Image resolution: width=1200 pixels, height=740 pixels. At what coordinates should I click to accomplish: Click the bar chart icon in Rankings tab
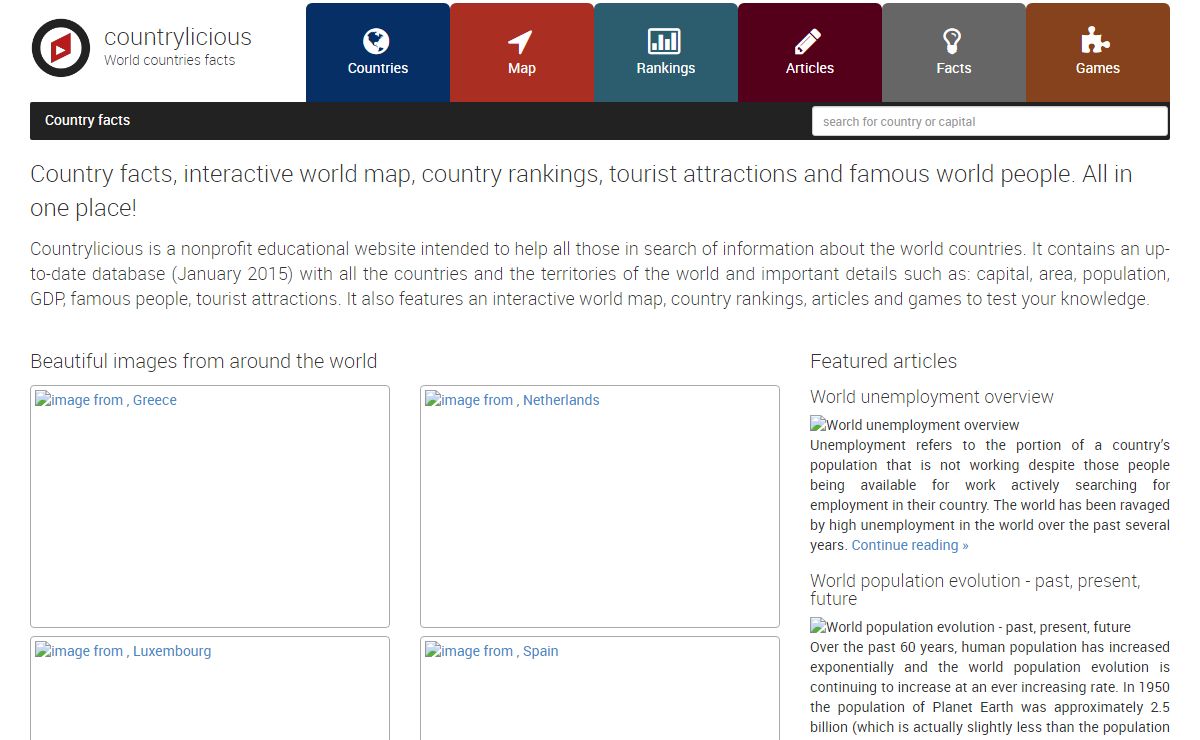665,41
